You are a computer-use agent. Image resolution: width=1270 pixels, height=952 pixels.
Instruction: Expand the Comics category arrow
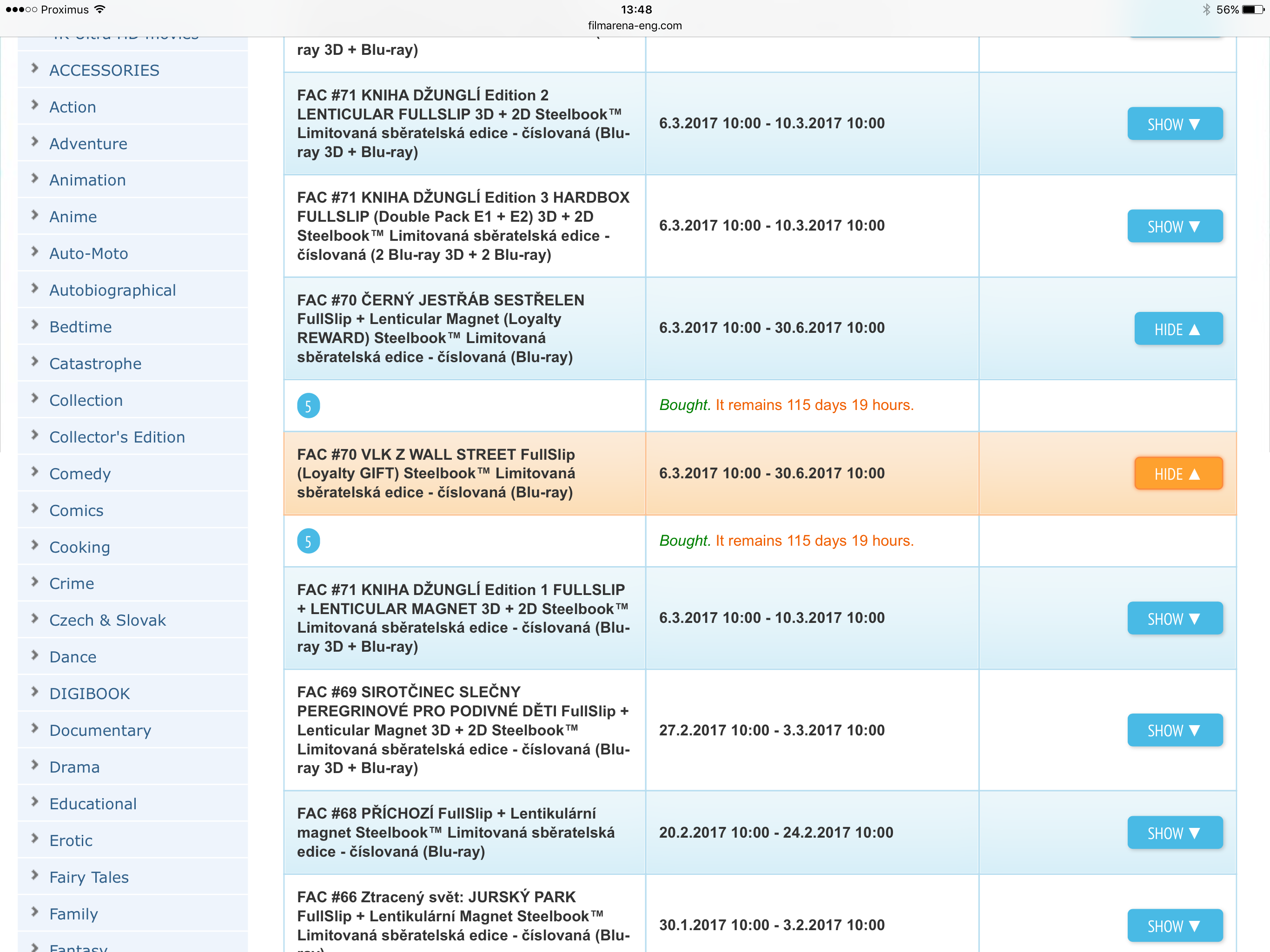coord(35,508)
